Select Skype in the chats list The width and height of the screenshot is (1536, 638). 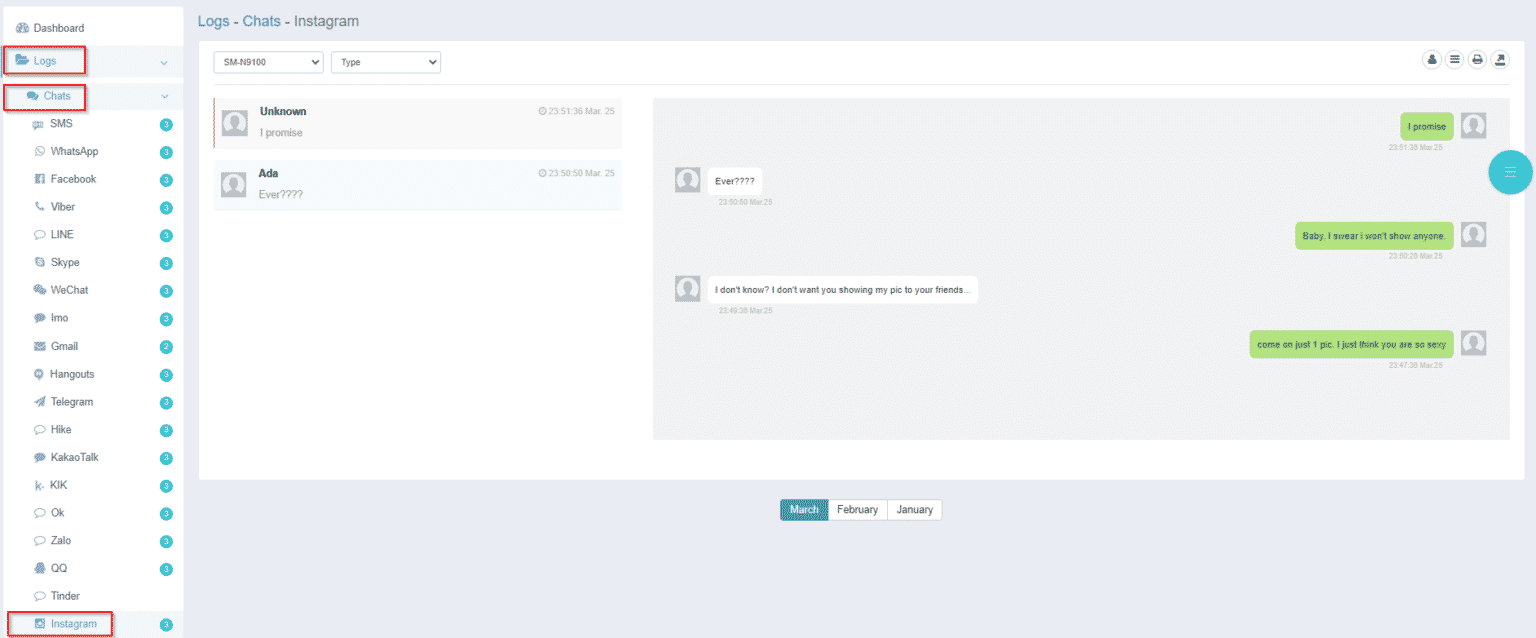pos(65,263)
